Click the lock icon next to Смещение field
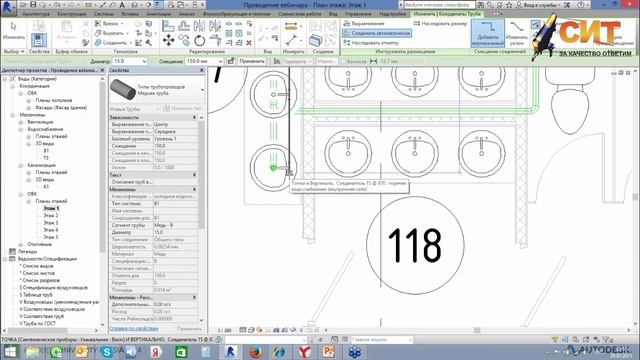This screenshot has height=360, width=640. point(231,61)
